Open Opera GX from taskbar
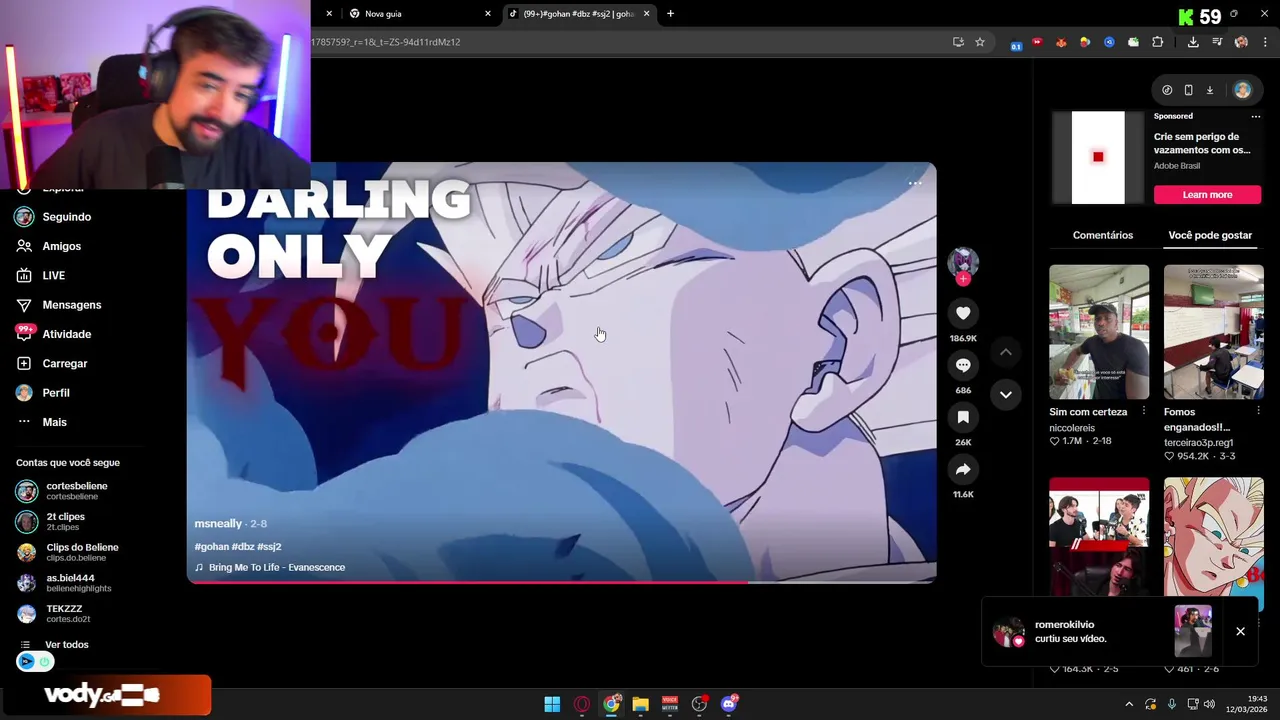The width and height of the screenshot is (1280, 720). point(581,704)
